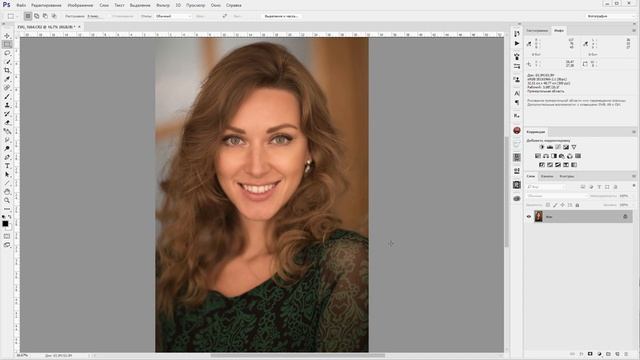Image resolution: width=640 pixels, height=360 pixels.
Task: Select the Rectangular Marquee tool
Action: tap(7, 44)
